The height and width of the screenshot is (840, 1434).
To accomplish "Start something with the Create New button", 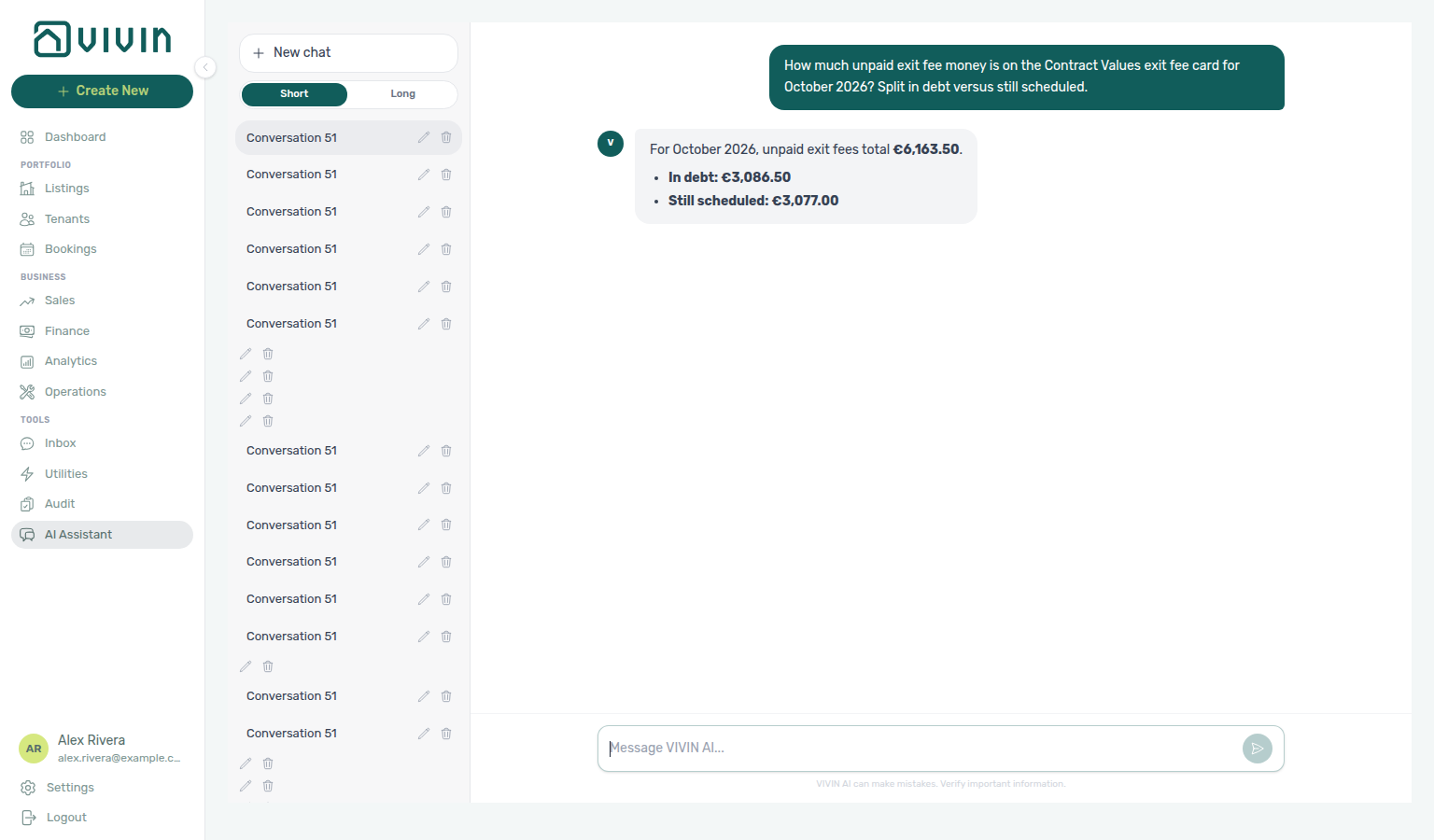I will point(102,91).
